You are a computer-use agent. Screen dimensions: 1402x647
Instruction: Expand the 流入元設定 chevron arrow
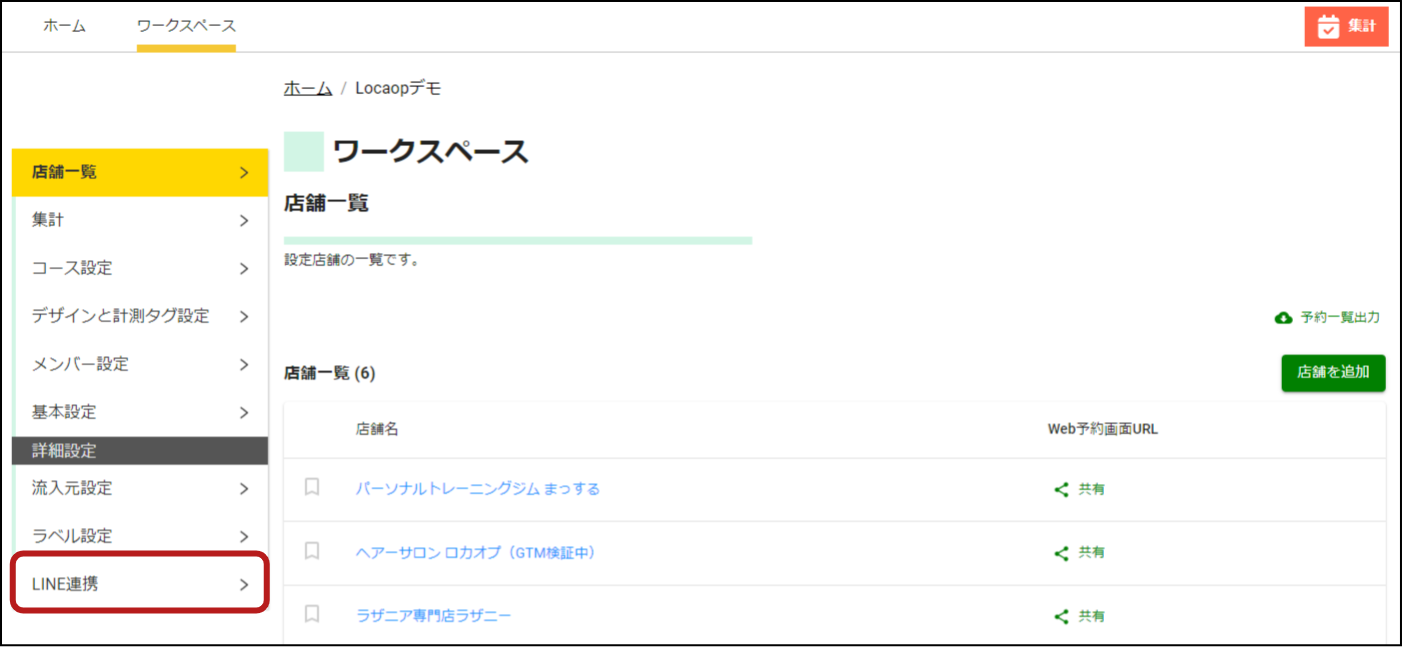244,489
